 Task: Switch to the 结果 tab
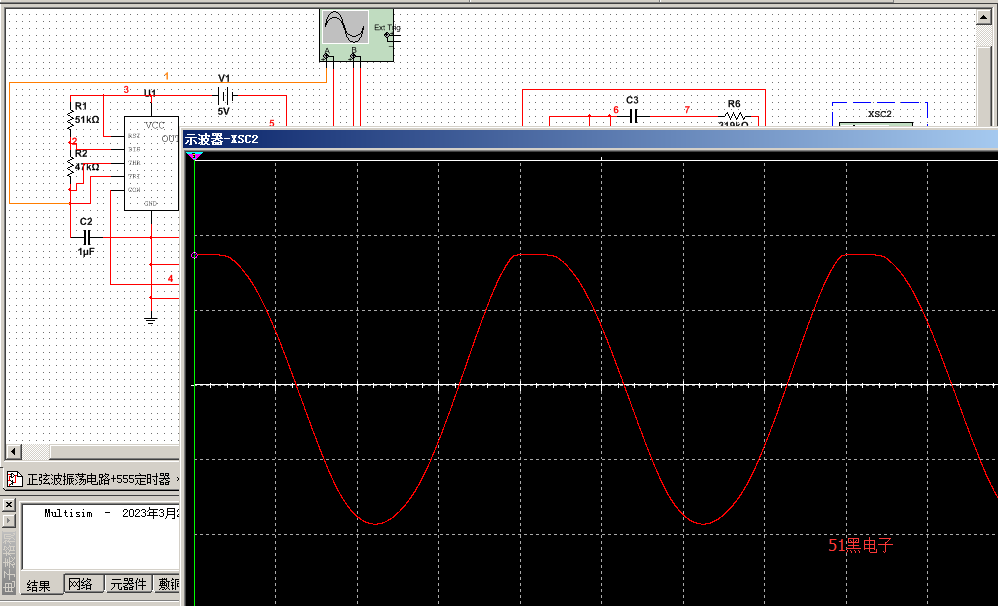tap(39, 585)
